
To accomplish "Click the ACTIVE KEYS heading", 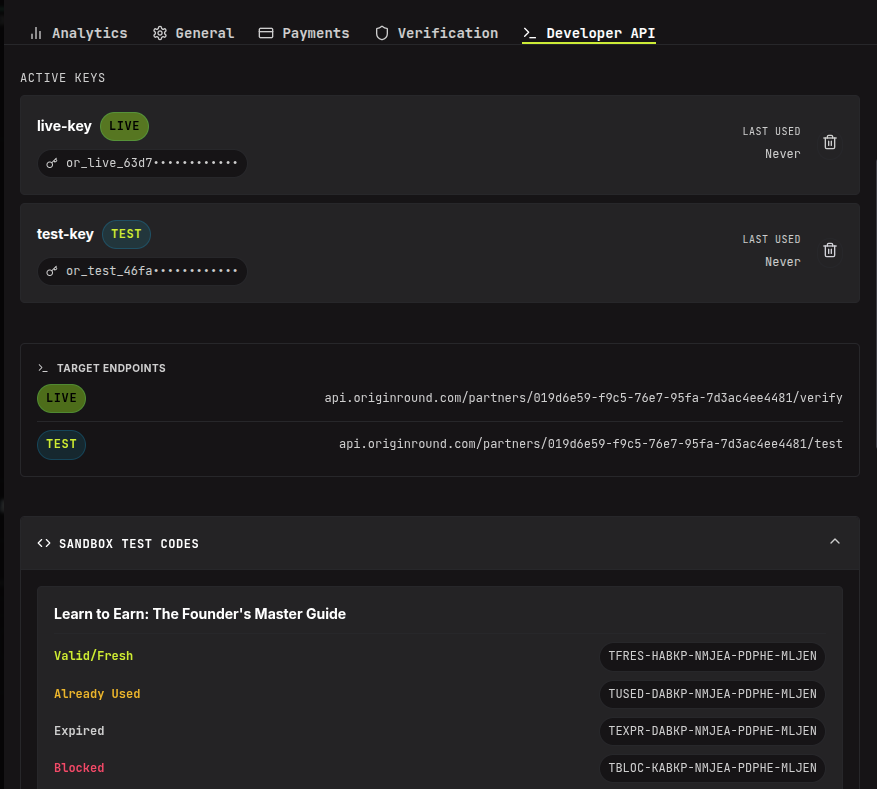I will (x=63, y=78).
